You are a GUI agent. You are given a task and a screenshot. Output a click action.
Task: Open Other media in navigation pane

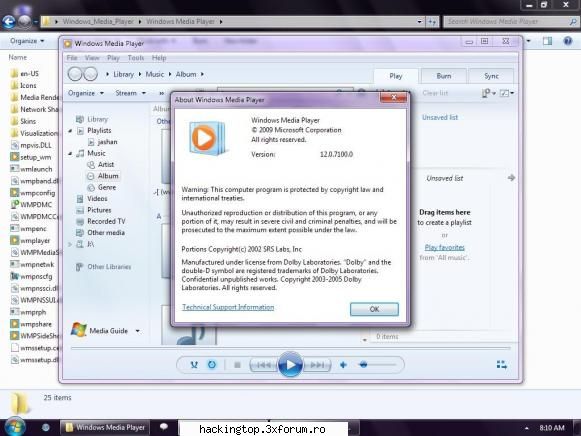click(x=106, y=233)
